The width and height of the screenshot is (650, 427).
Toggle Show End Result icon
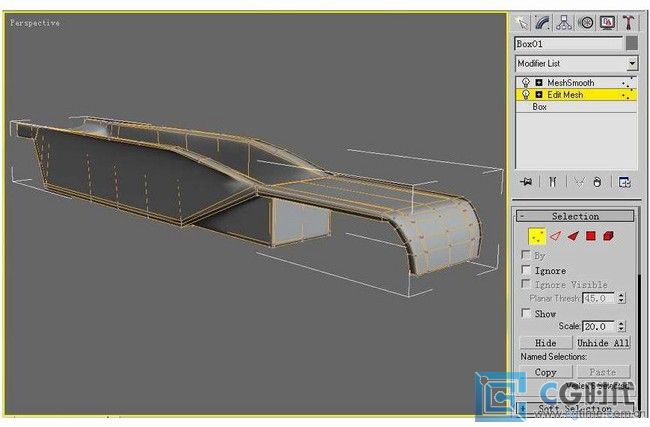click(x=552, y=182)
